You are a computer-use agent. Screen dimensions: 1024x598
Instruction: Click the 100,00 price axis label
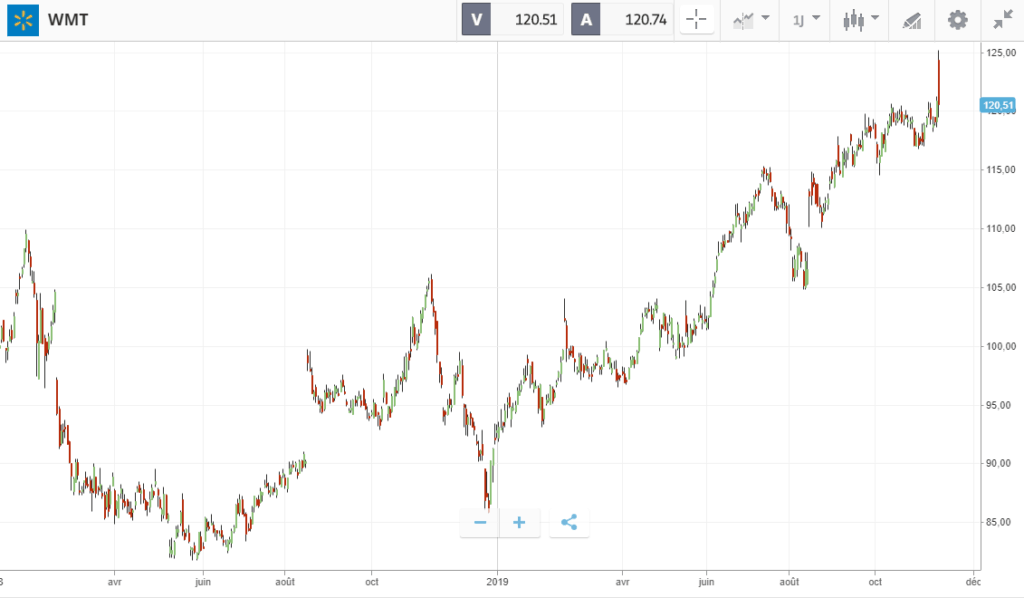pos(1000,346)
